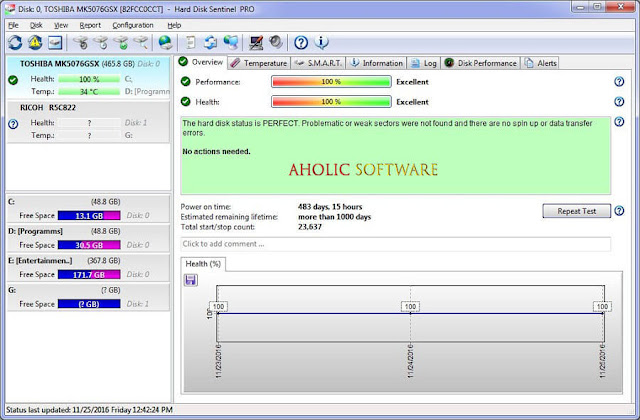Click the 11/25/2016 point on health graph

(x=603, y=313)
